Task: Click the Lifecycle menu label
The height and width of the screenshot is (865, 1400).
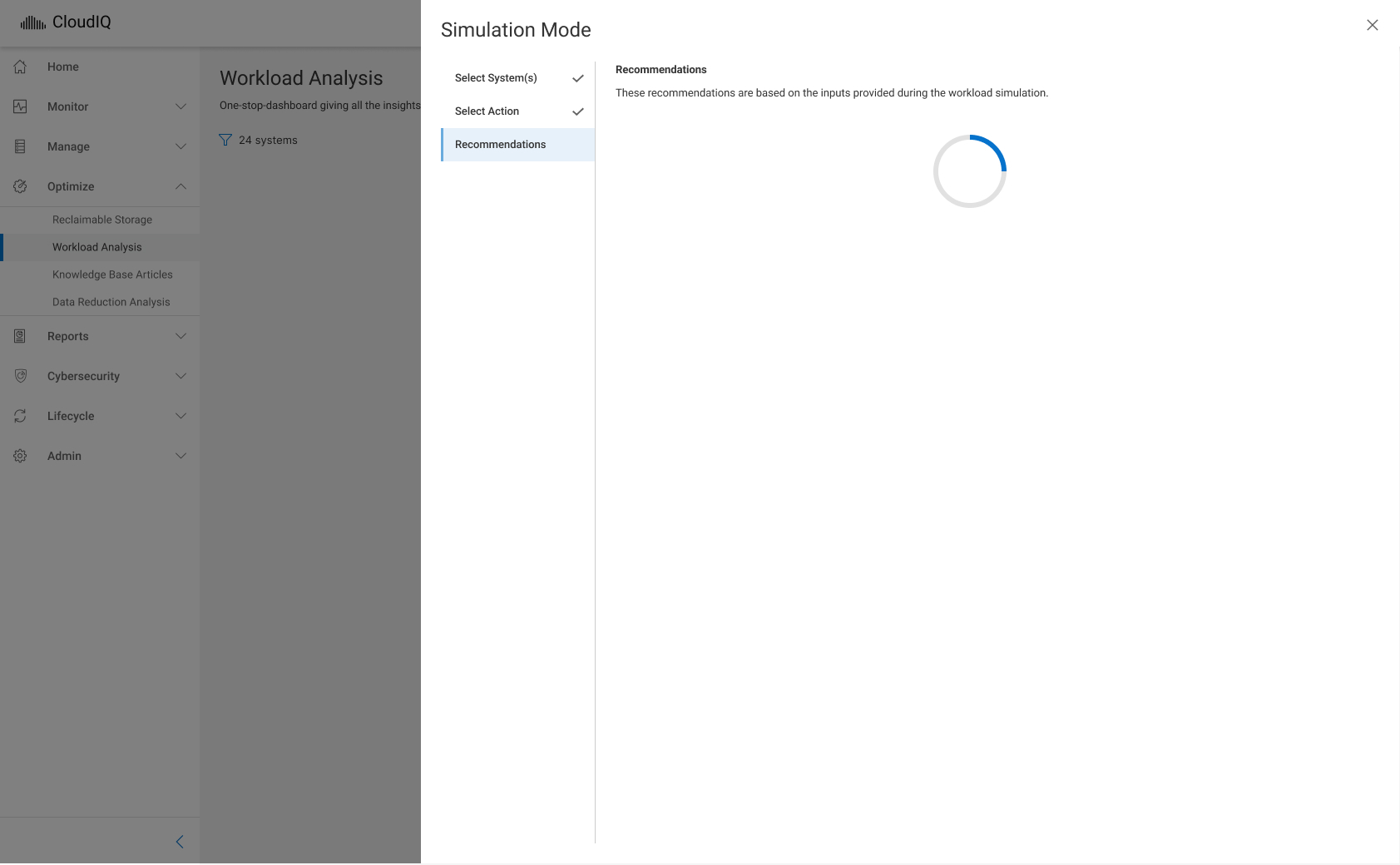Action: point(71,416)
